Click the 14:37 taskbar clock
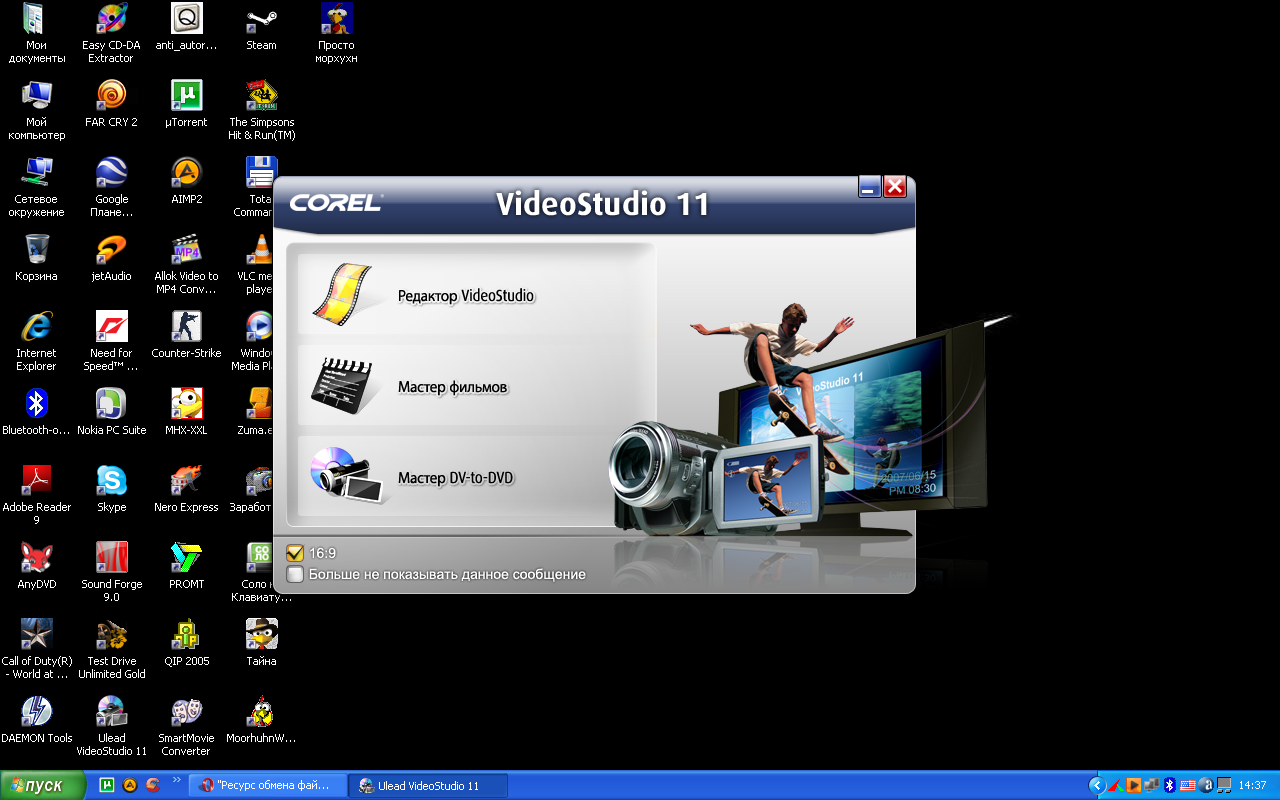The height and width of the screenshot is (800, 1280). click(1253, 786)
